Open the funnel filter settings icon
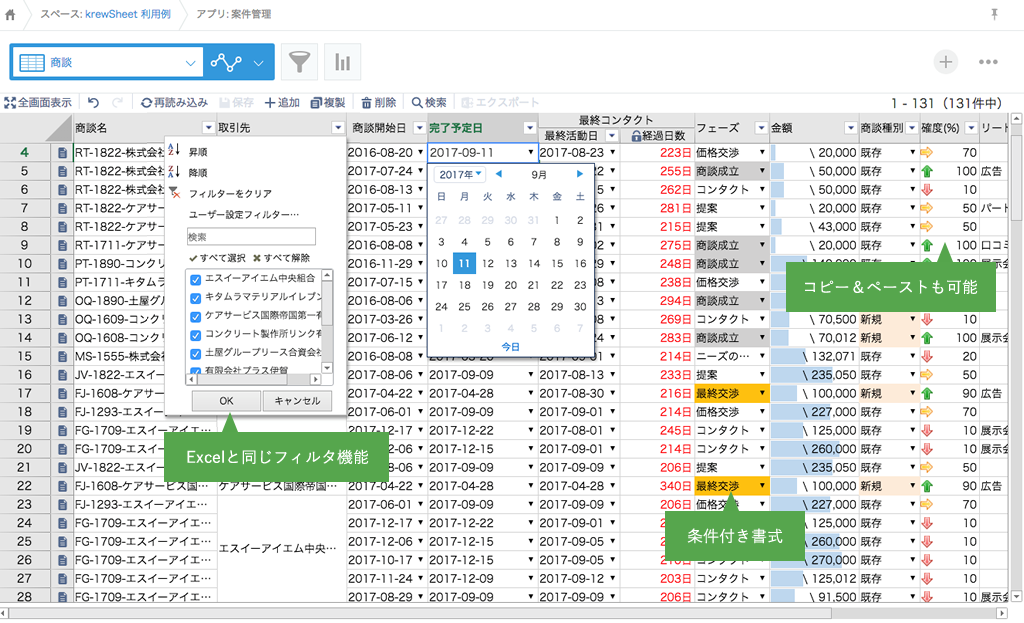Screen dimensions: 1024x623 point(299,62)
